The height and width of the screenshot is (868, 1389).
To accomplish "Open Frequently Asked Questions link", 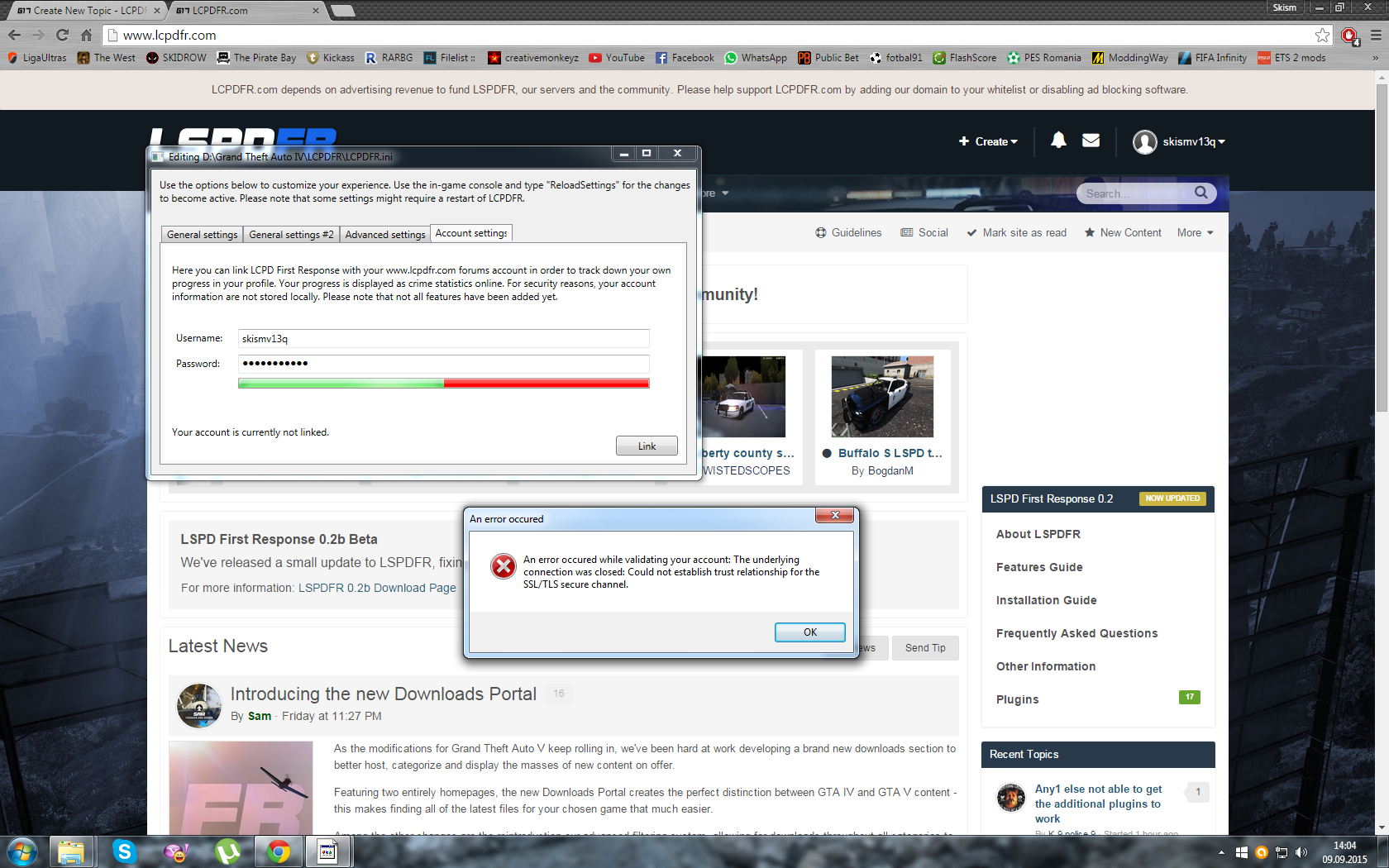I will [x=1077, y=633].
